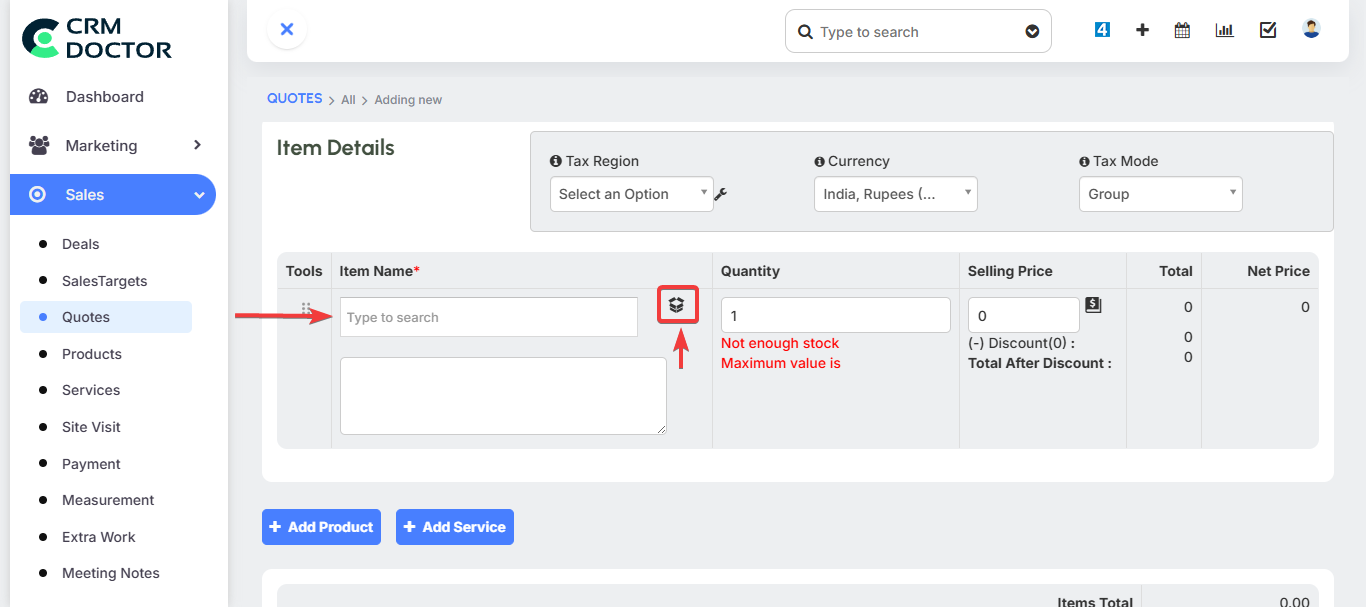Click the stock availability icon beside Item Name

(x=677, y=305)
